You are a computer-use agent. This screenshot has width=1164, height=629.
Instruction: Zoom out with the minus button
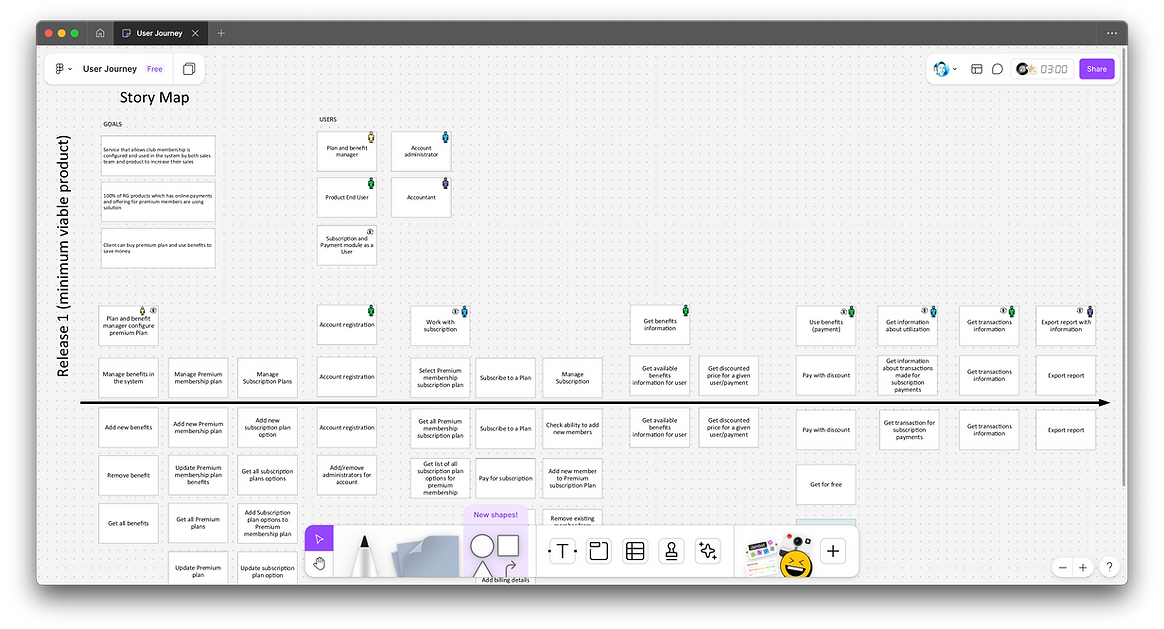click(x=1062, y=567)
